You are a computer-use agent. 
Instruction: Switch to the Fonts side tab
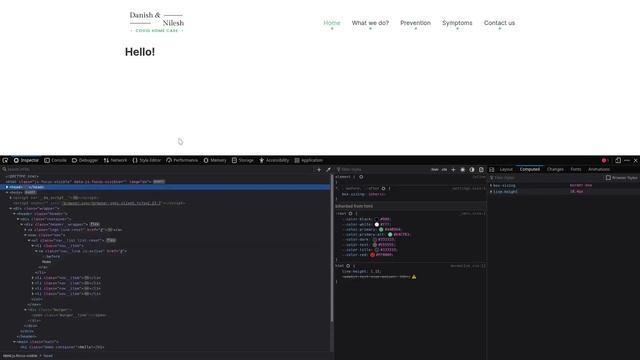(x=576, y=169)
